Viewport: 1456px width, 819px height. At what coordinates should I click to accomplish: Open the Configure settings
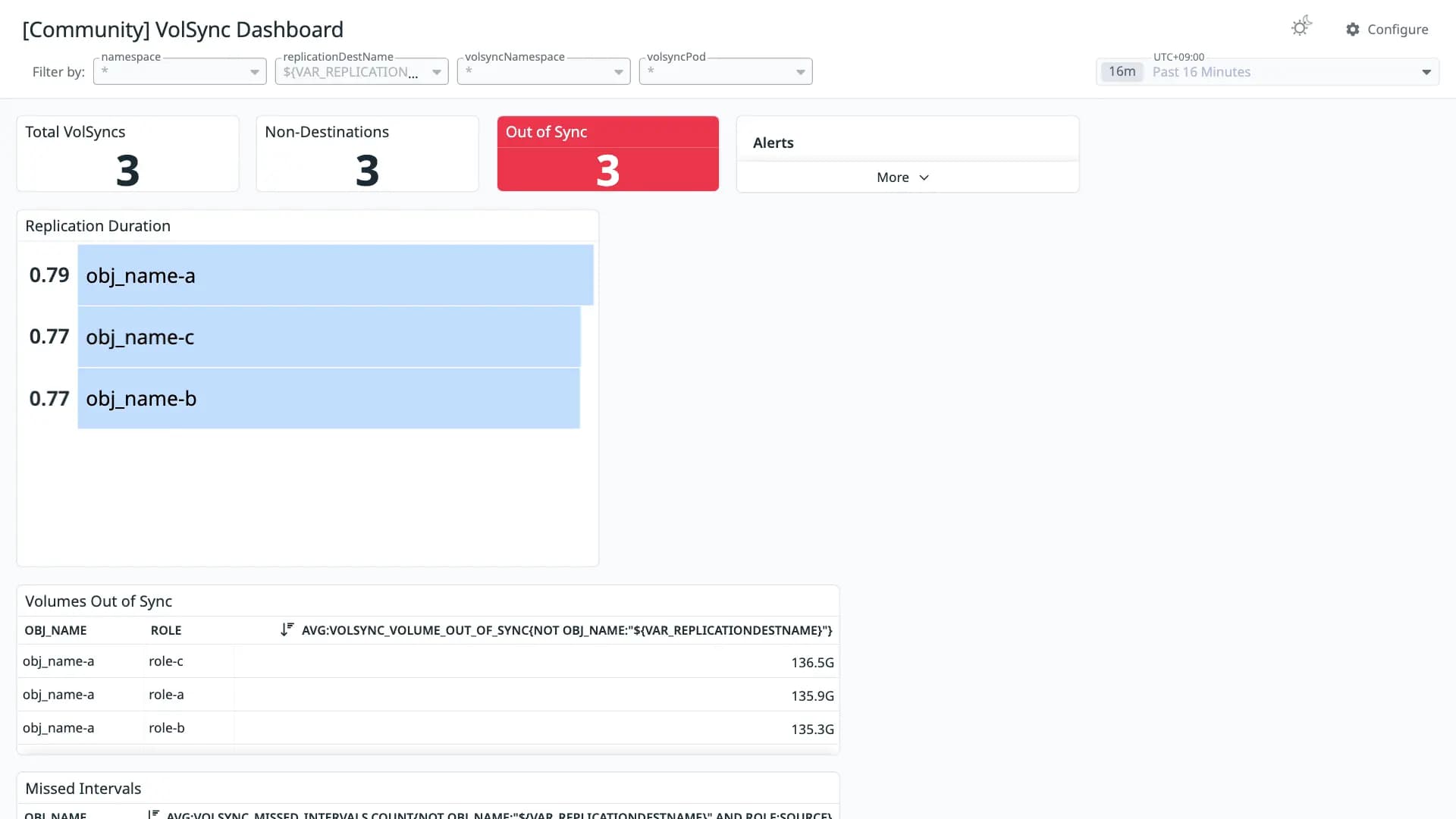(1387, 30)
